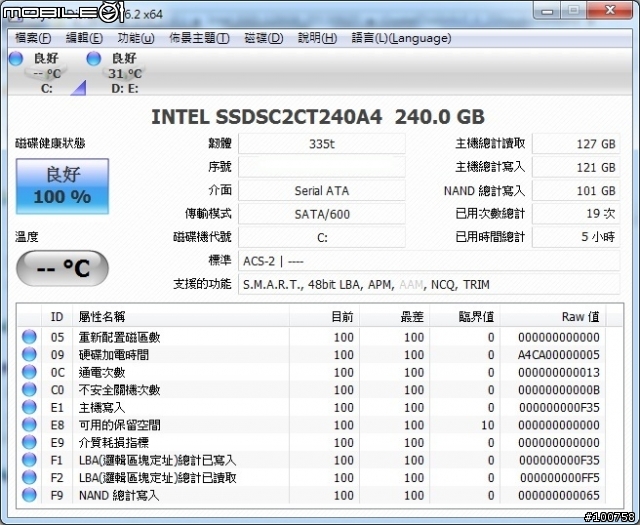Click status icon of attribute 05

click(29, 337)
